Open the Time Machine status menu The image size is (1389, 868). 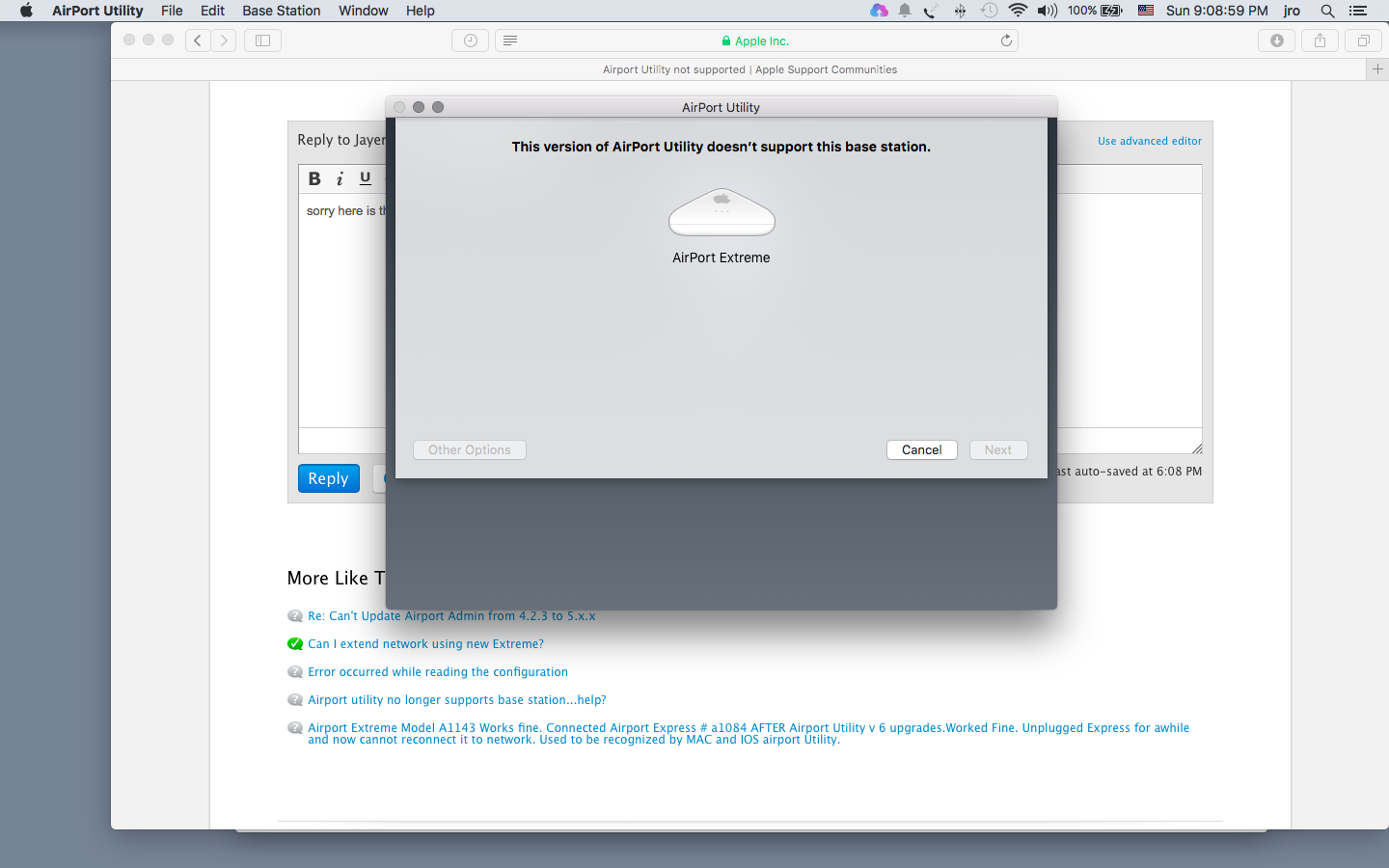pos(989,11)
